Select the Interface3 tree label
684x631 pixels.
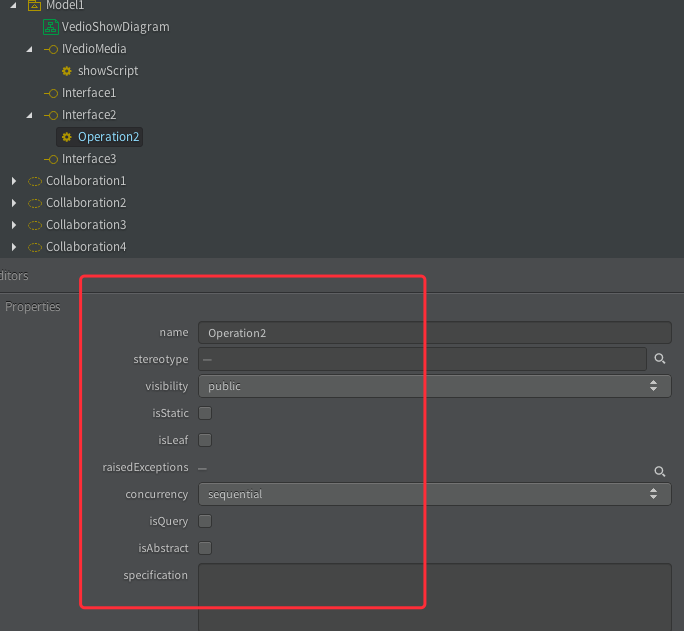[89, 159]
